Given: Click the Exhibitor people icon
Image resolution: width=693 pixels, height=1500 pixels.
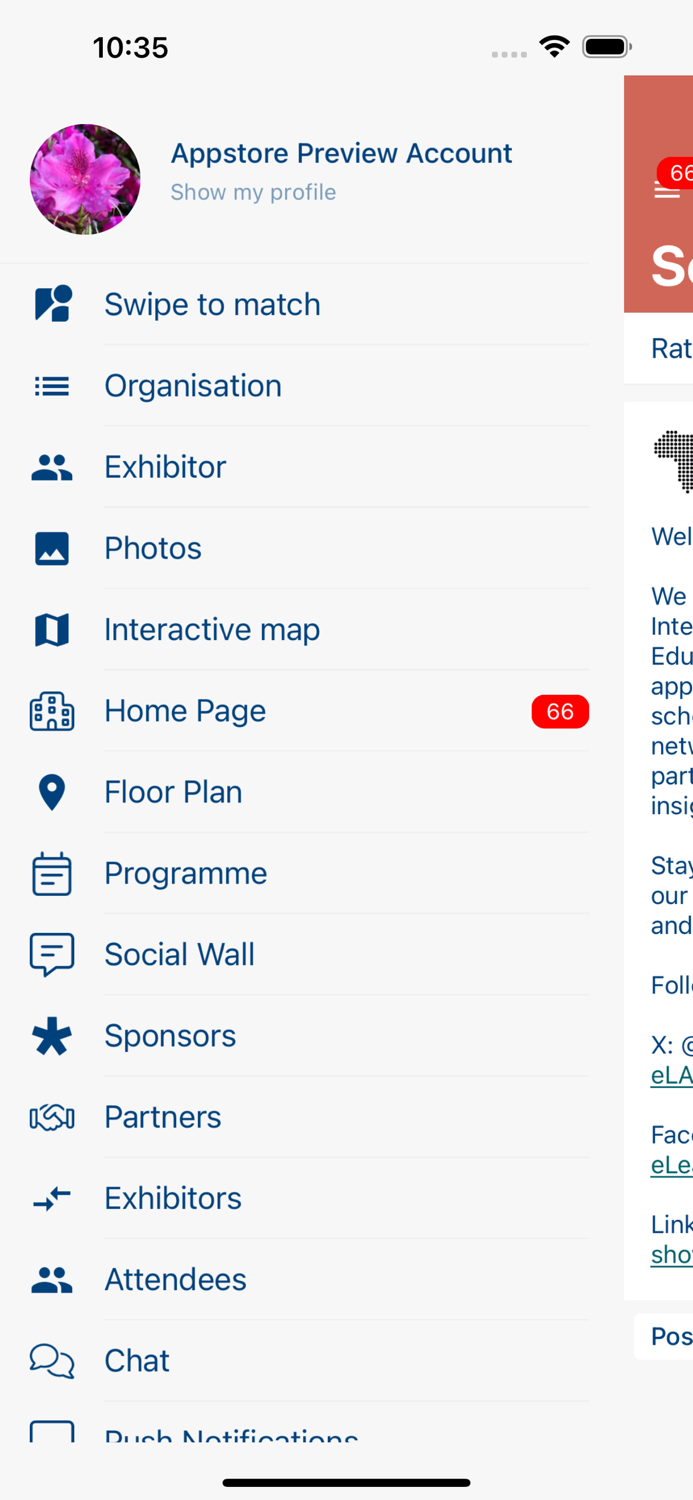Looking at the screenshot, I should click(52, 466).
